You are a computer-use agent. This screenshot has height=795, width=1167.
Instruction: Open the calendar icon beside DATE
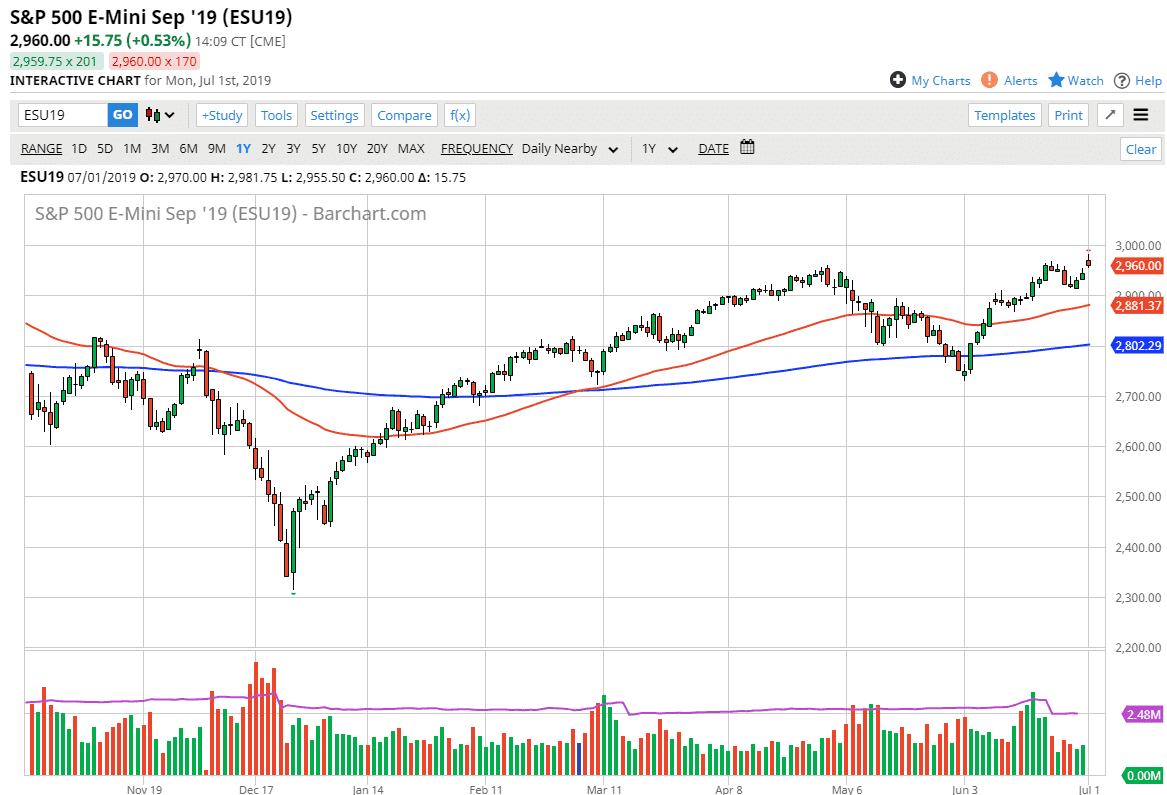746,147
